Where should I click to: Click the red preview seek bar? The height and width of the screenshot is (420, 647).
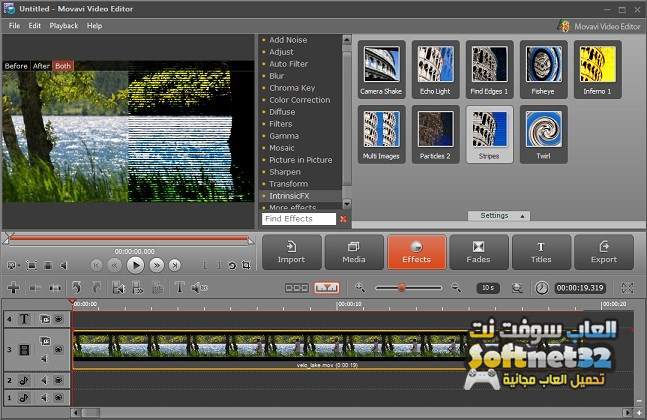pos(129,238)
